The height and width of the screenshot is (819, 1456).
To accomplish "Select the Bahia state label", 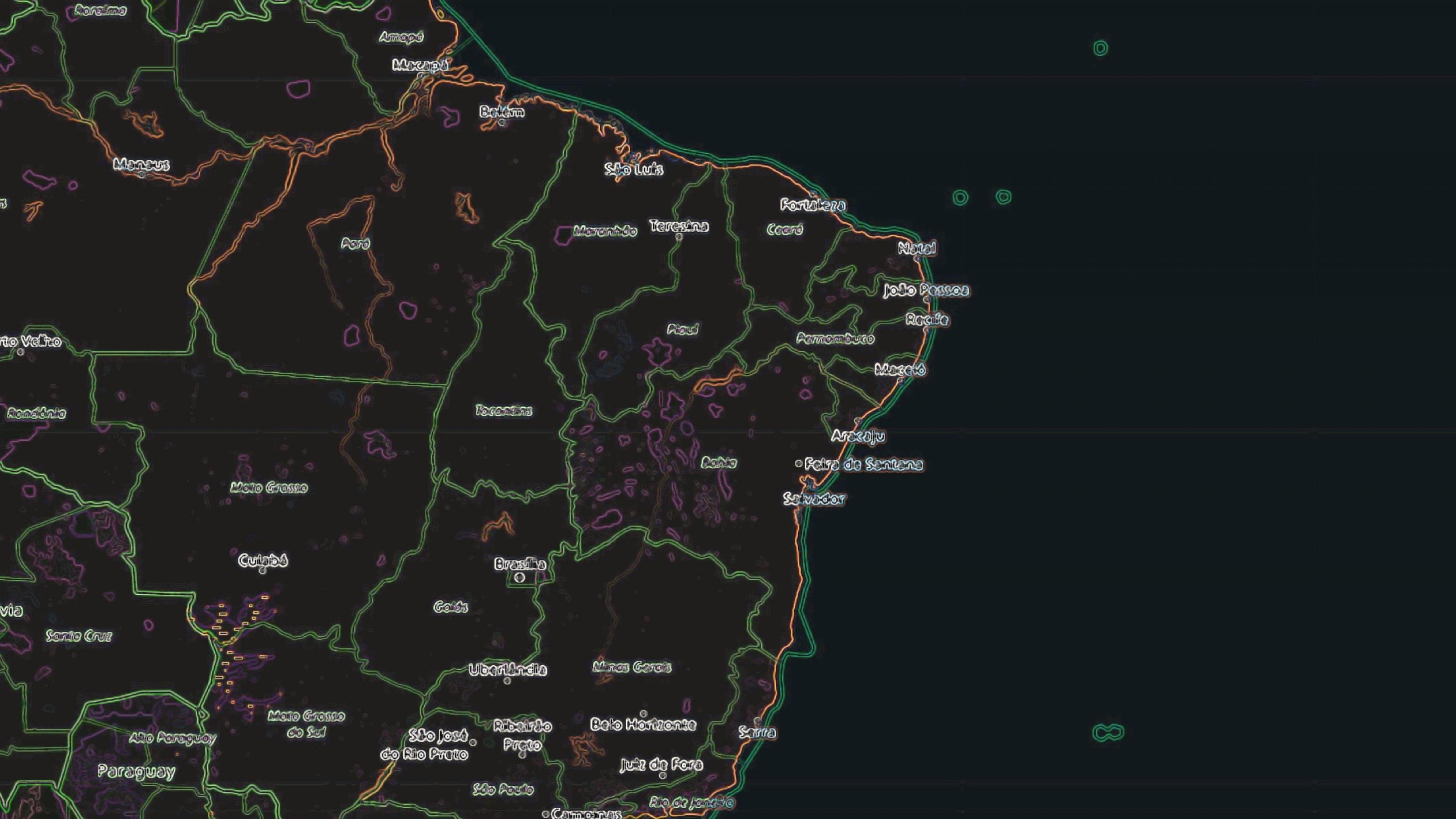I will coord(719,463).
